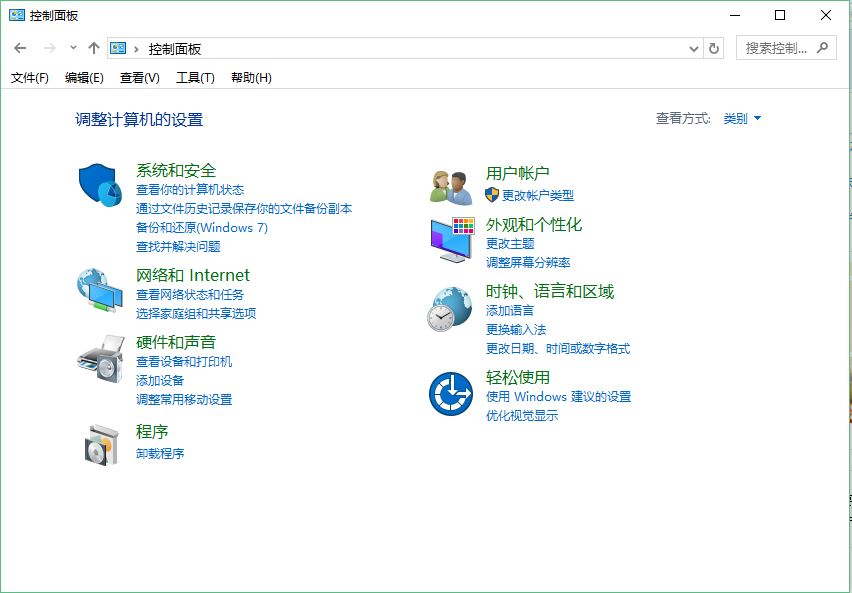This screenshot has height=593, width=852.
Task: Click 选择家庭组和共享选项 link
Action: pos(196,314)
